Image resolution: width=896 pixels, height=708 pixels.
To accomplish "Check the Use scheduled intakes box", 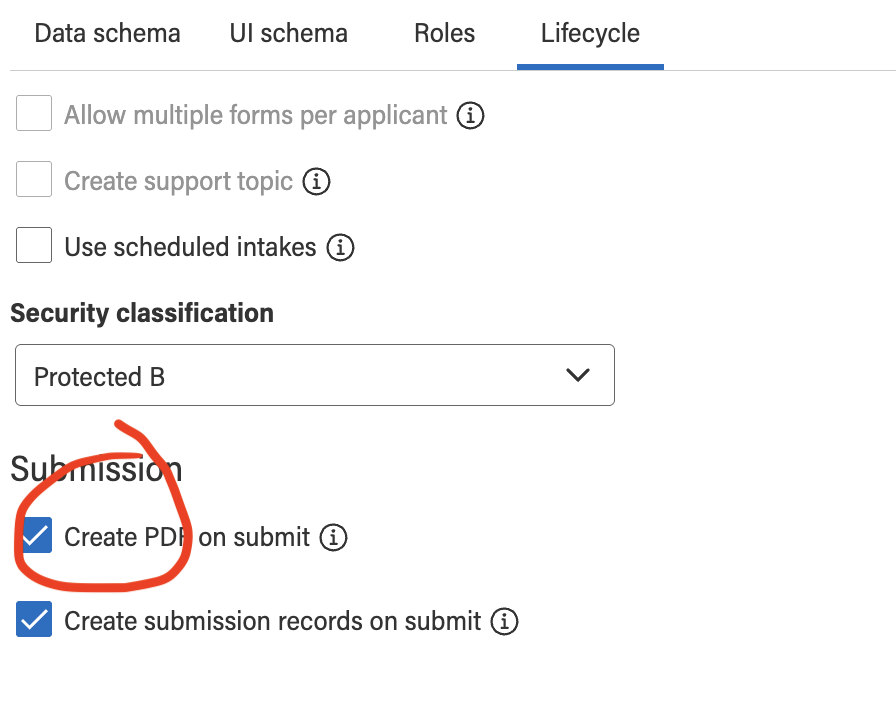I will [x=34, y=245].
